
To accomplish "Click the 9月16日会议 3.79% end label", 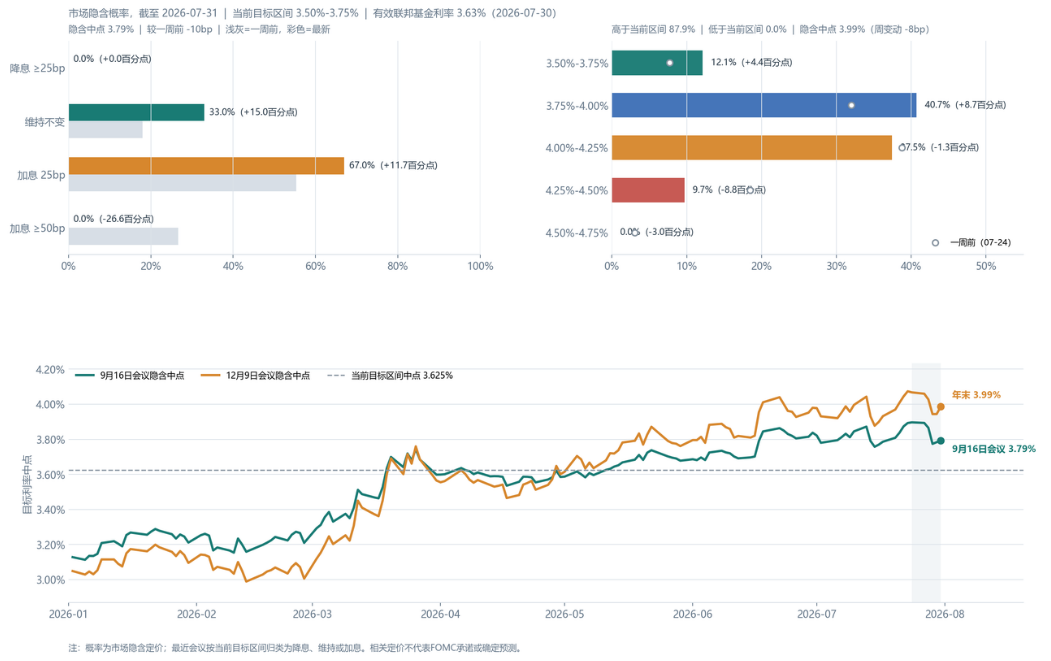I will (993, 448).
